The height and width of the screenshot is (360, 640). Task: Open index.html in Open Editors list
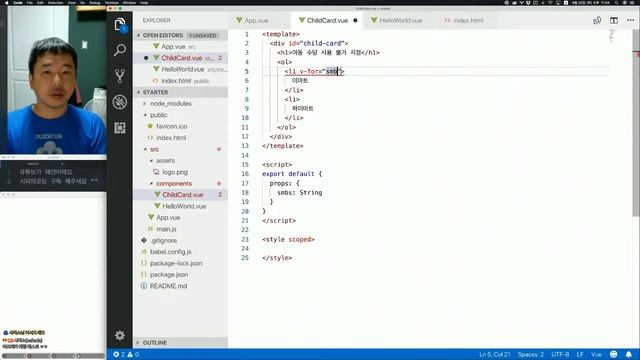(180, 81)
